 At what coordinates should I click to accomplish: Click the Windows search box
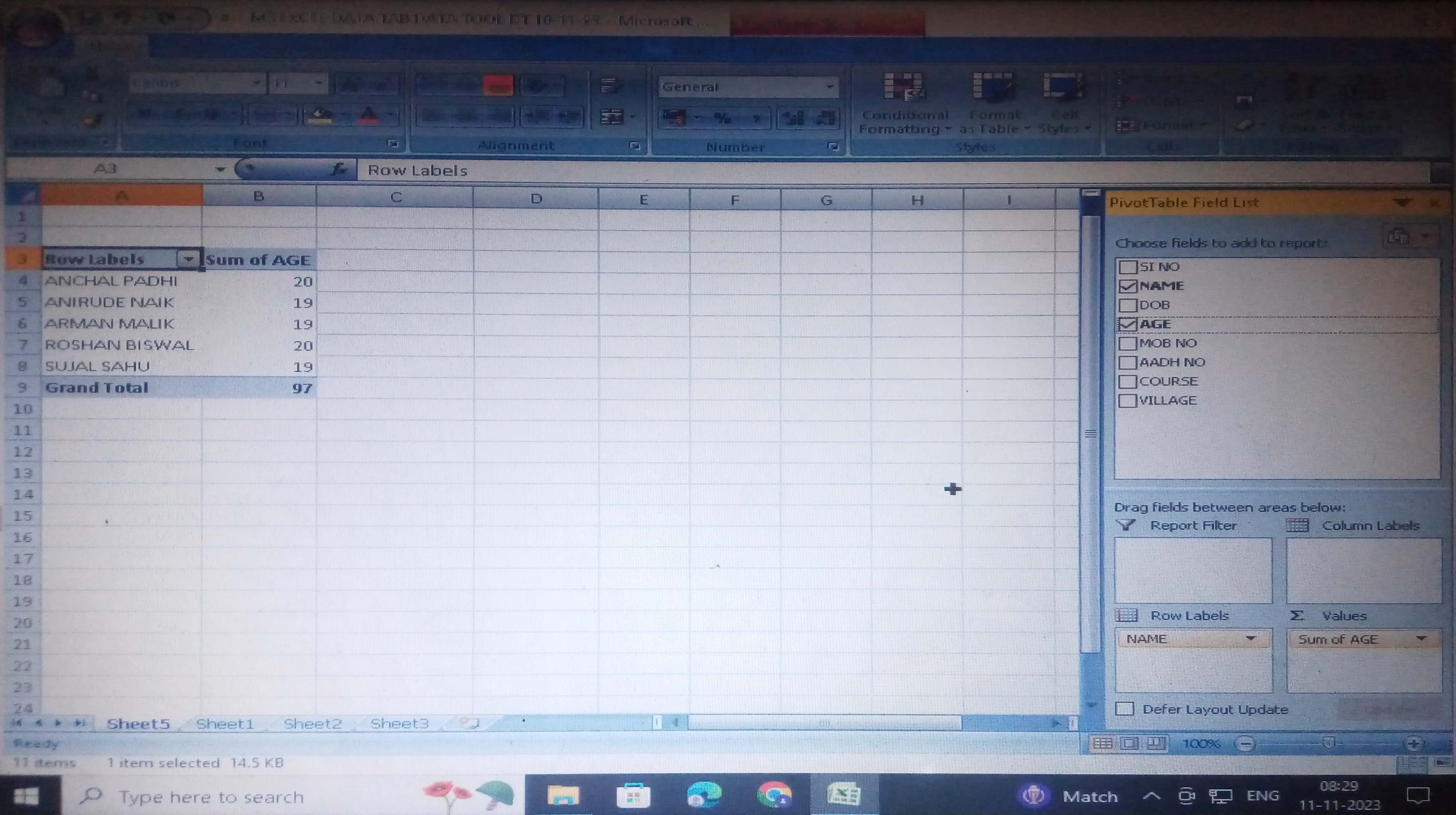tap(211, 797)
